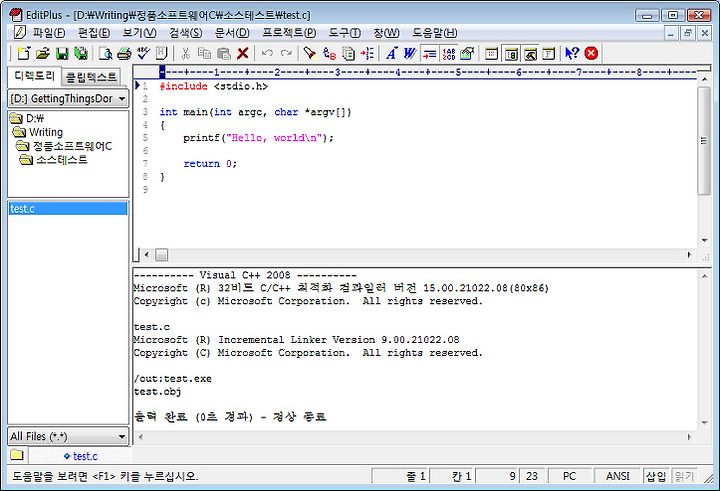Open the 문서(D) menu
The image size is (720, 491).
click(232, 33)
